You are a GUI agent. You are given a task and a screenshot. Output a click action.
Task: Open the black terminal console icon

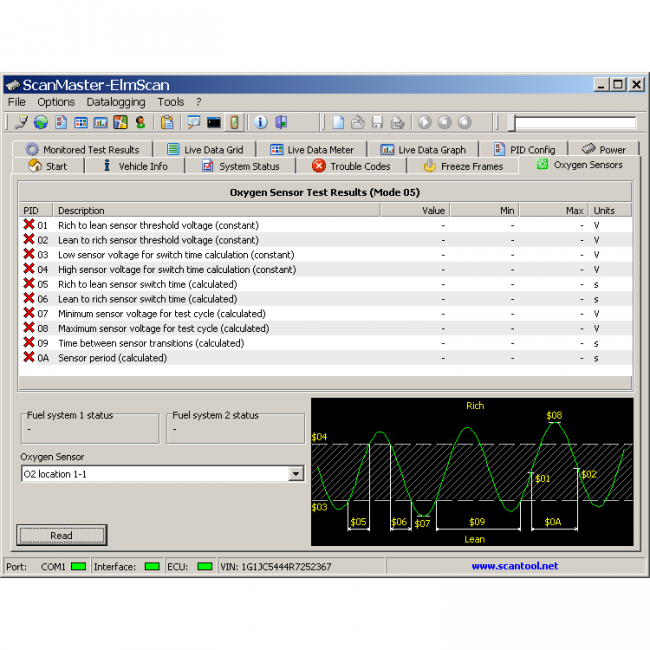tap(214, 123)
